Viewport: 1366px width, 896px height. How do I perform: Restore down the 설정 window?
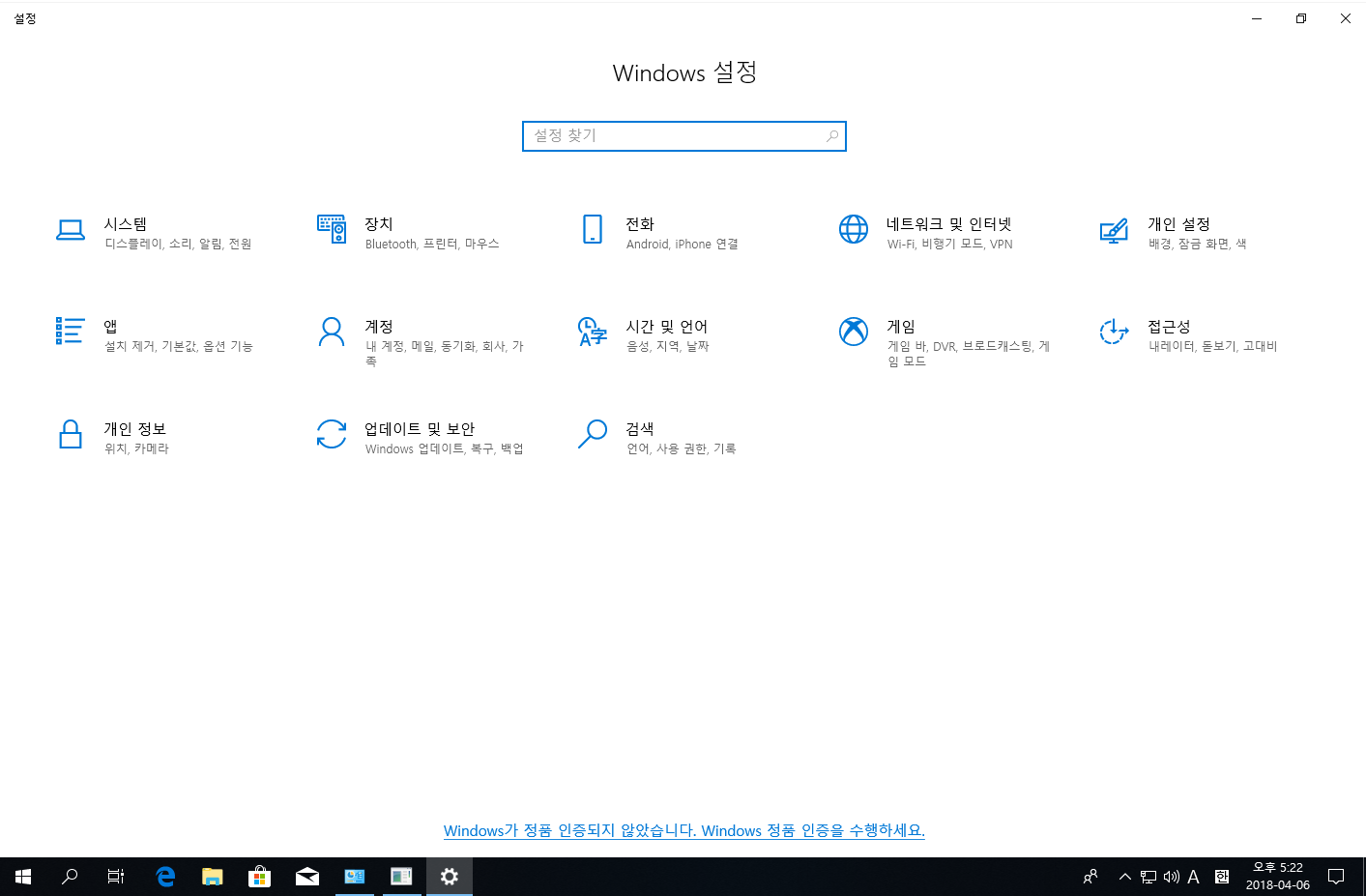1301,18
